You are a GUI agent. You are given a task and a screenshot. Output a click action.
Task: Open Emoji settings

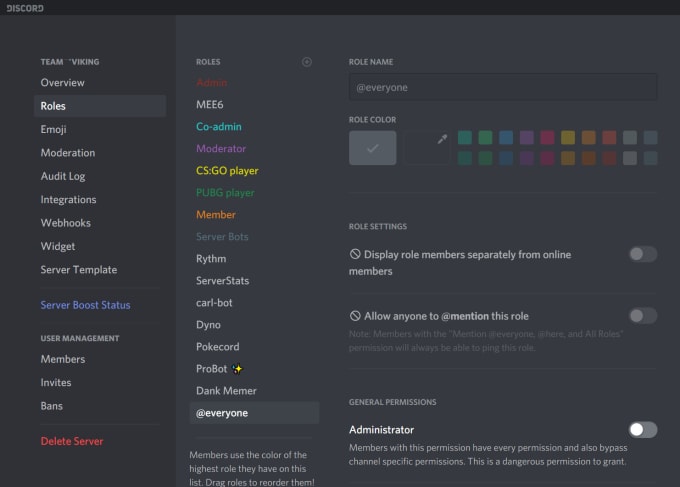[x=53, y=129]
